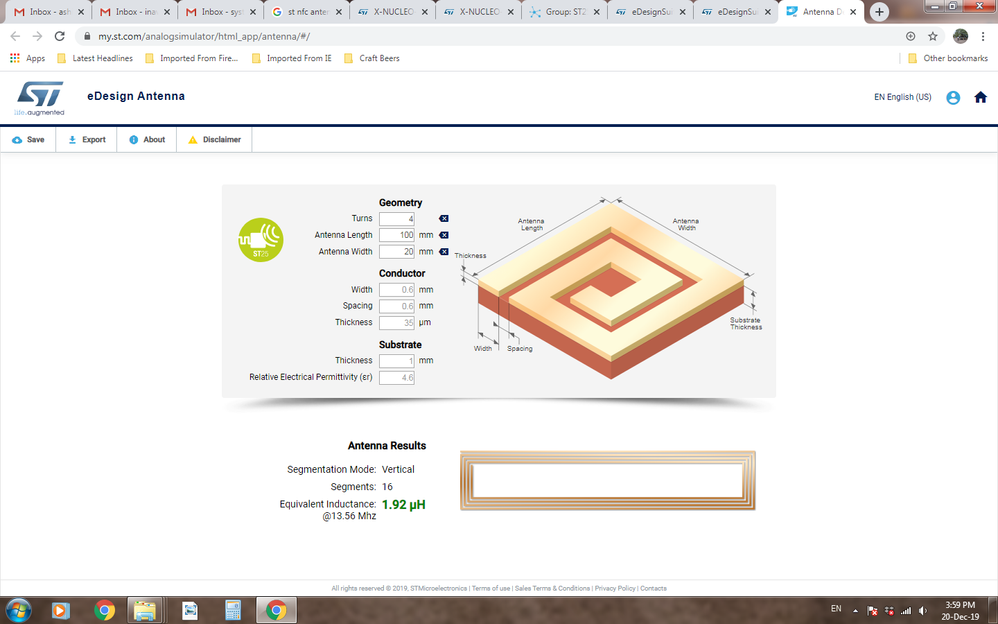Focus the Antenna Length input field

coord(397,235)
